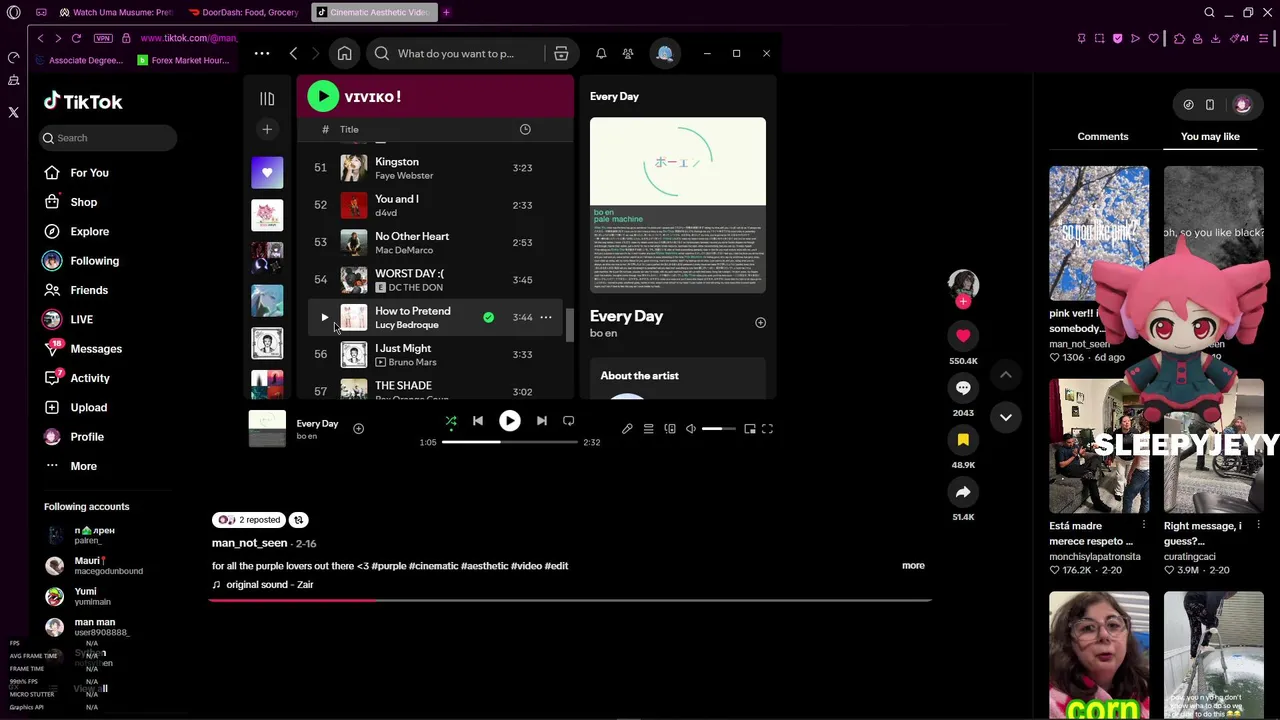Image resolution: width=1280 pixels, height=720 pixels.
Task: Open TikTok Friends
Action: [x=89, y=290]
